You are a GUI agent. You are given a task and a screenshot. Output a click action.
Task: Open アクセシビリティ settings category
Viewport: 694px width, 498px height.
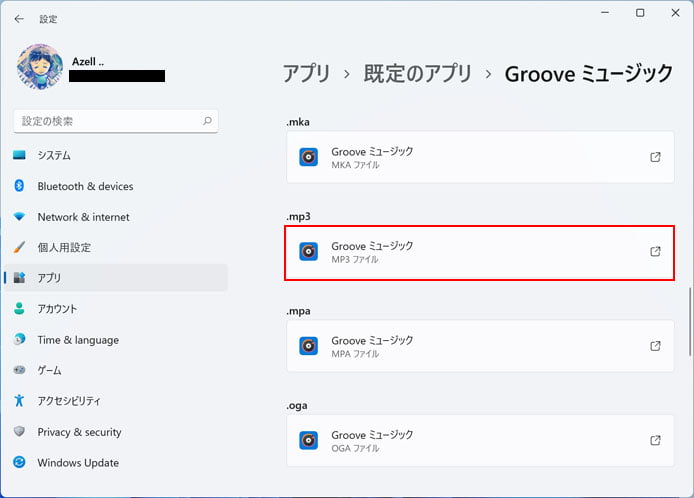(x=116, y=401)
